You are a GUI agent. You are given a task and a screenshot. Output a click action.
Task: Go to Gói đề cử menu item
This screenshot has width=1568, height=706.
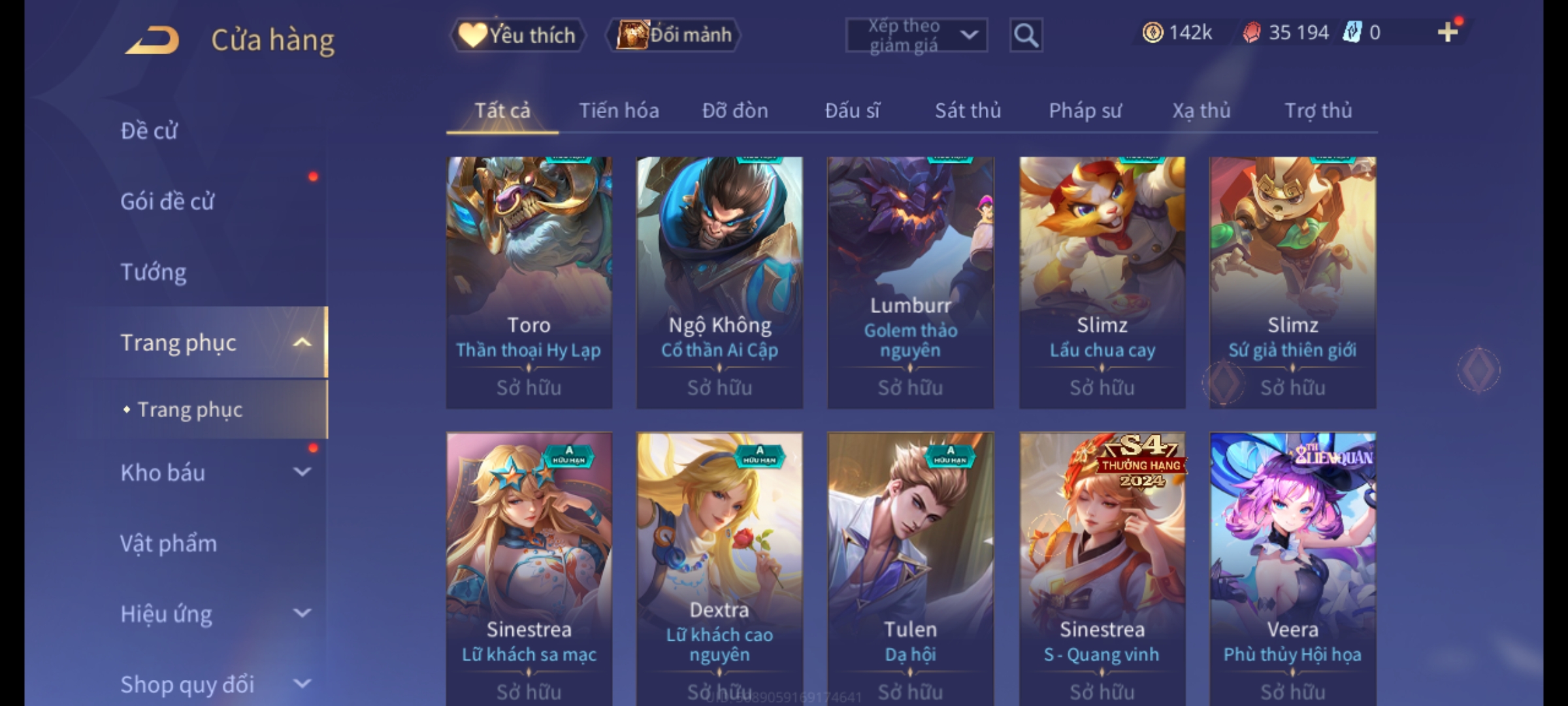point(167,201)
